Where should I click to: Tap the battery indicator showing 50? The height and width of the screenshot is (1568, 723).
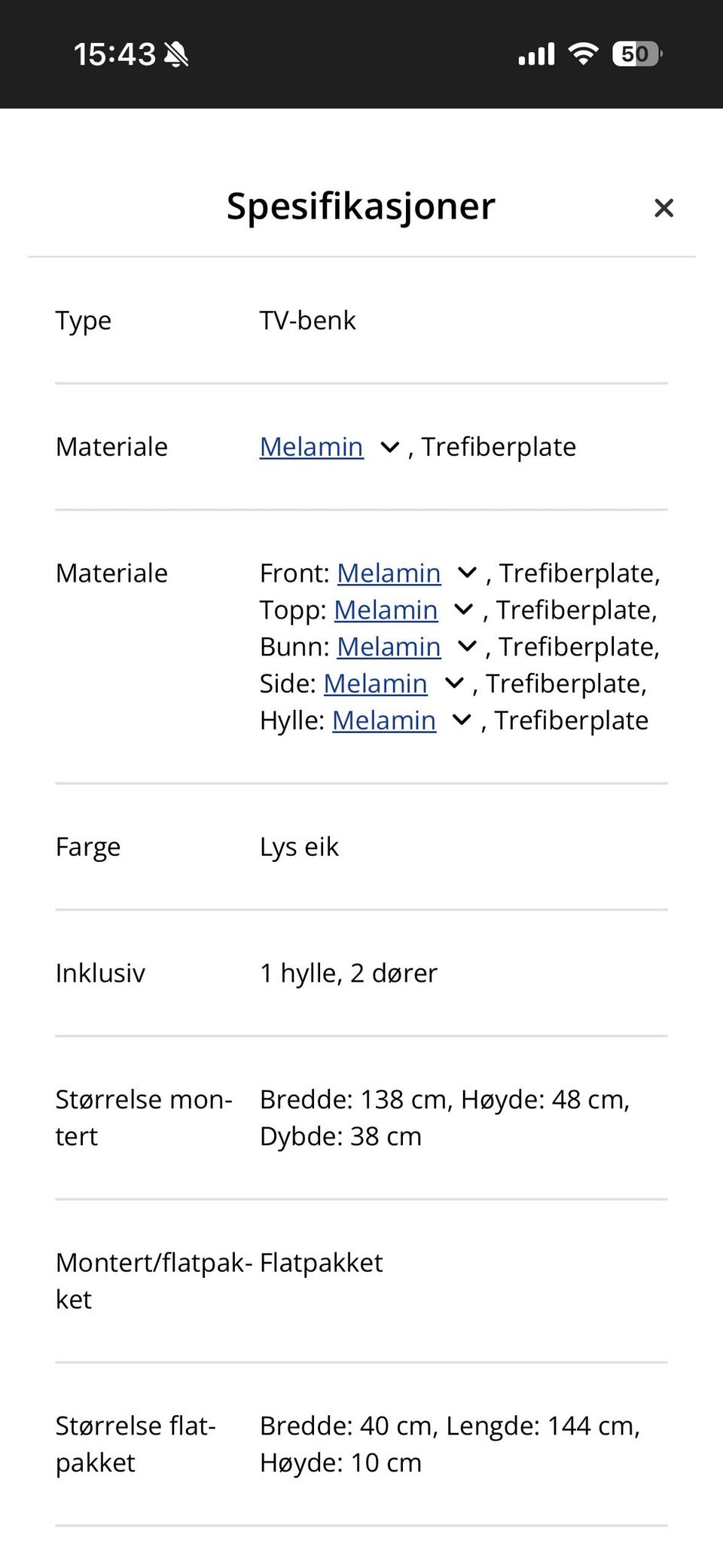pyautogui.click(x=636, y=53)
